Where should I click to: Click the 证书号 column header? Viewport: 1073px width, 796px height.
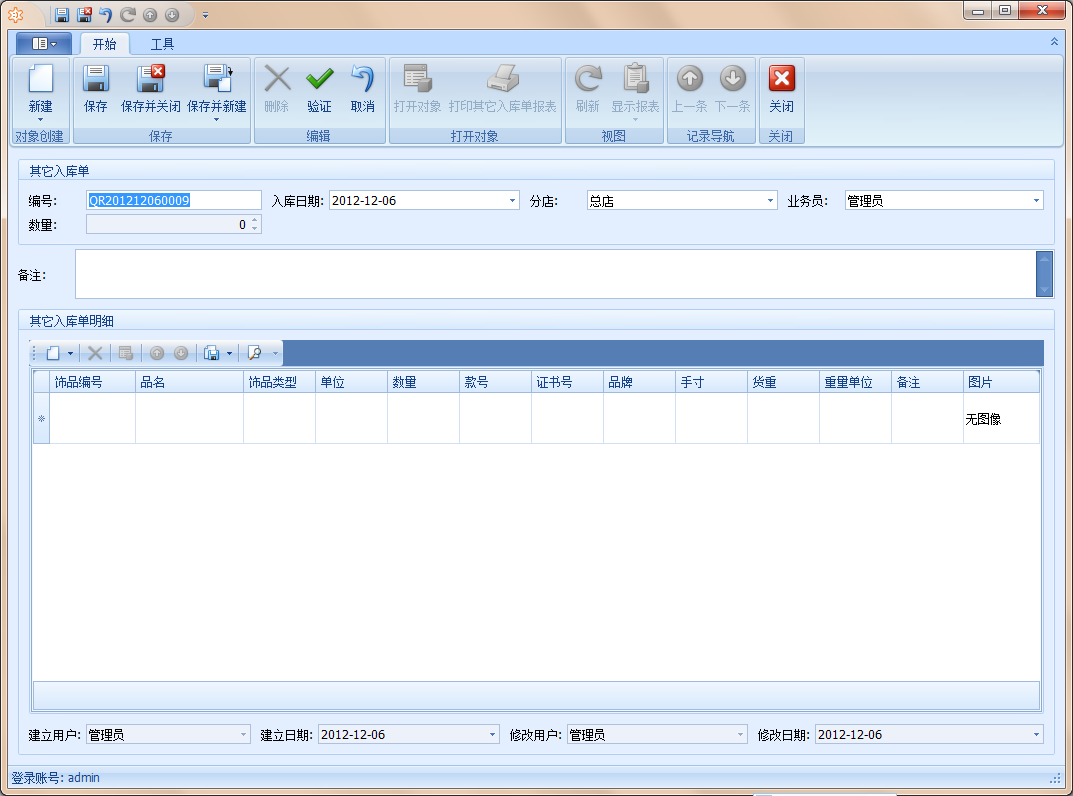coord(567,382)
